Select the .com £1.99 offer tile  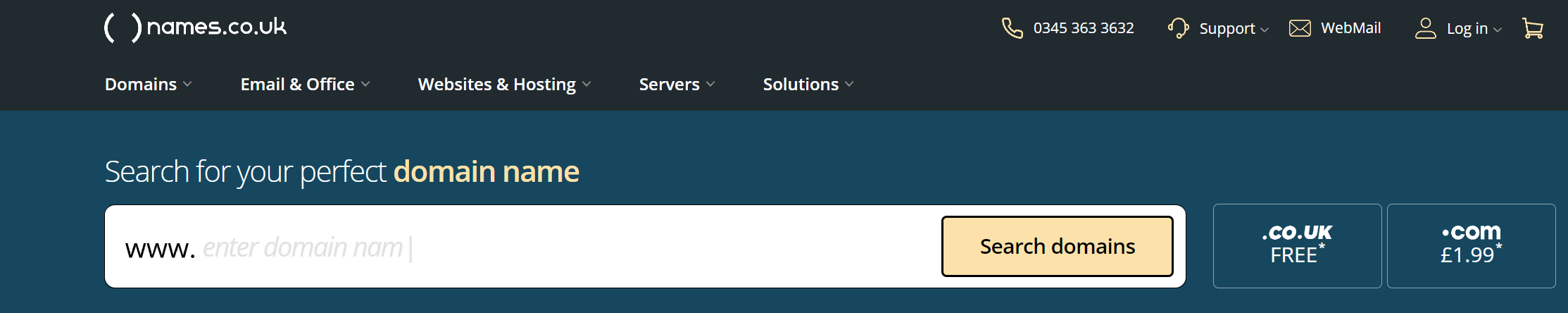tap(1471, 246)
